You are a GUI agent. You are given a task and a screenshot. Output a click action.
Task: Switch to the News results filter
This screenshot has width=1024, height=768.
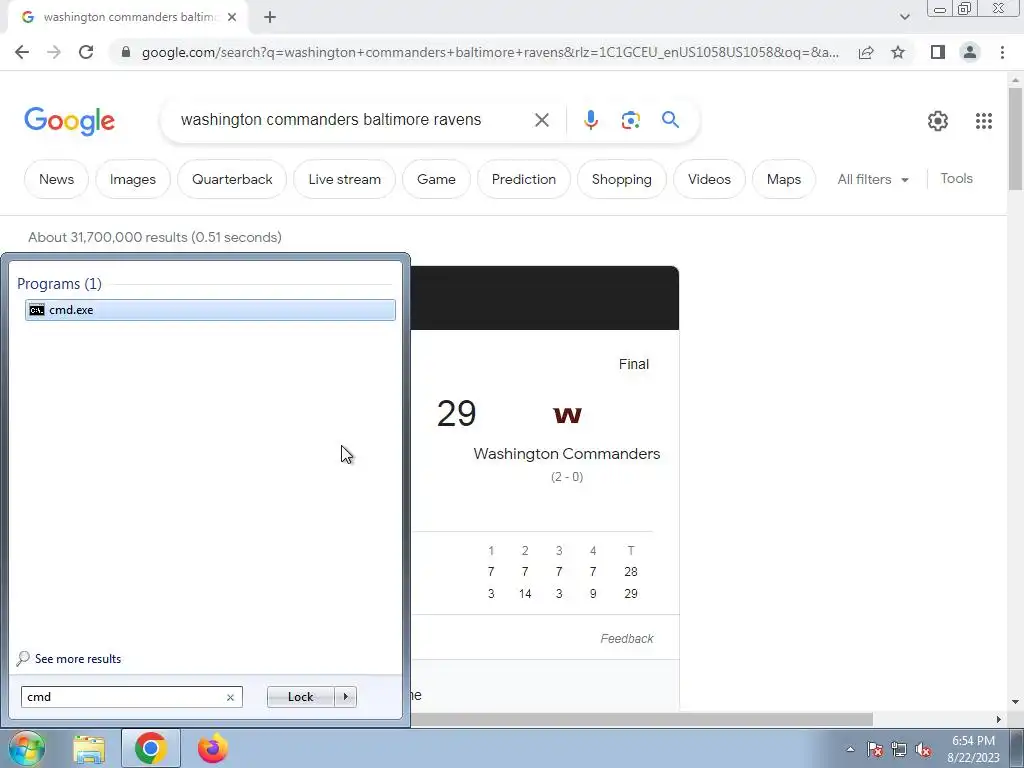[56, 180]
